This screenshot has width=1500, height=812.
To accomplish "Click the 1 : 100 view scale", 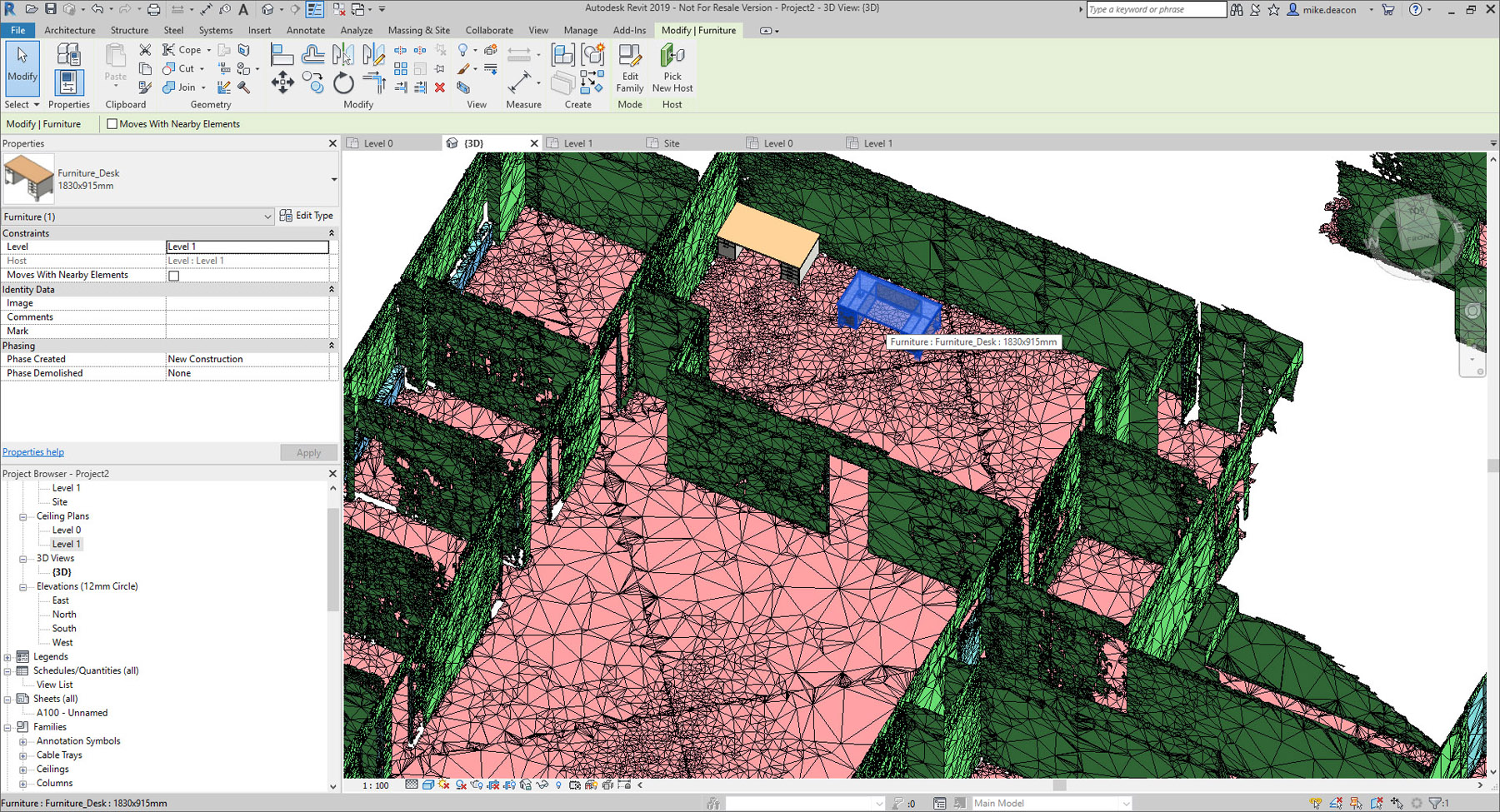I will (x=376, y=785).
